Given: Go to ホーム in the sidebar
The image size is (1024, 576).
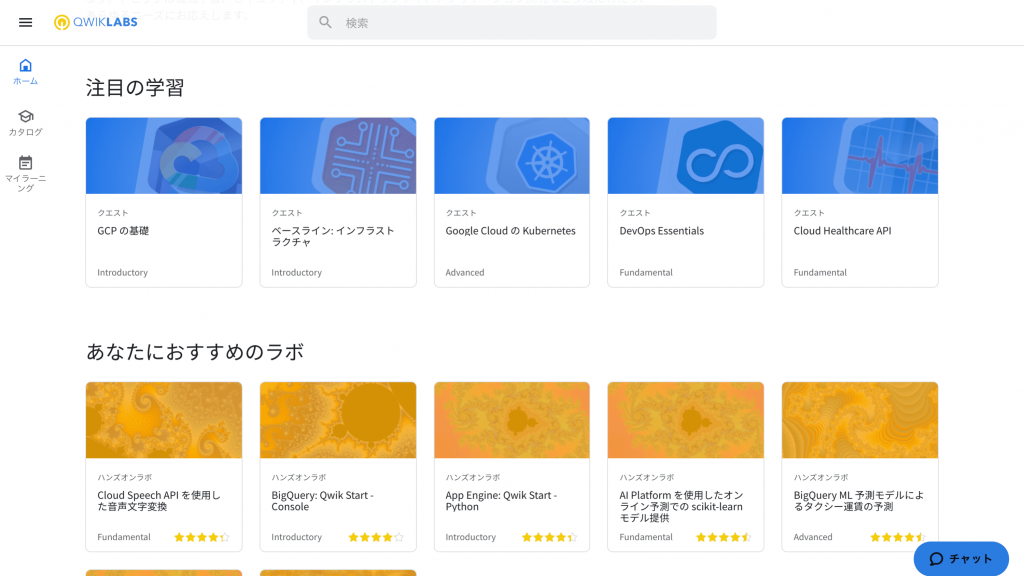Looking at the screenshot, I should pyautogui.click(x=25, y=72).
